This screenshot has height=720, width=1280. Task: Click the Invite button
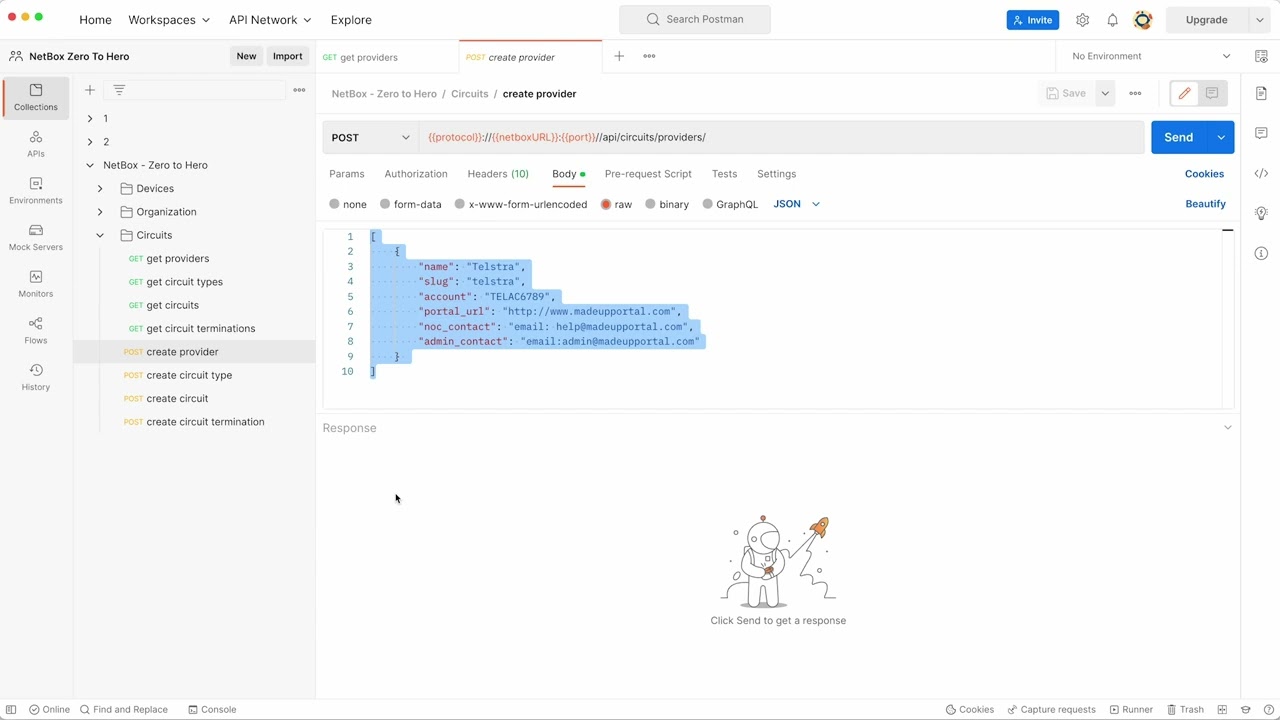(x=1033, y=20)
